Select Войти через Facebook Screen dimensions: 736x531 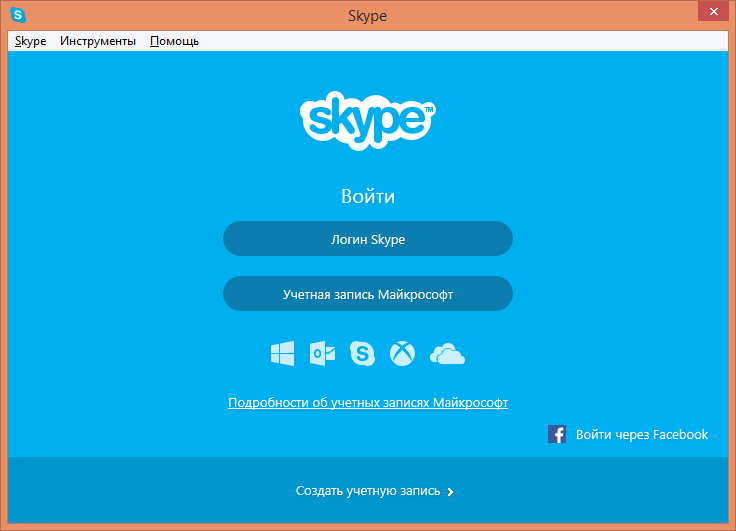click(x=642, y=434)
